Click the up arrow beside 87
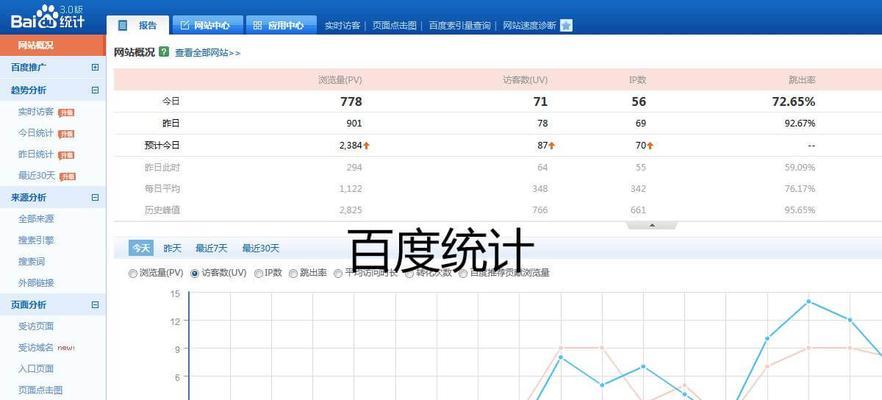The image size is (882, 400). click(x=552, y=146)
